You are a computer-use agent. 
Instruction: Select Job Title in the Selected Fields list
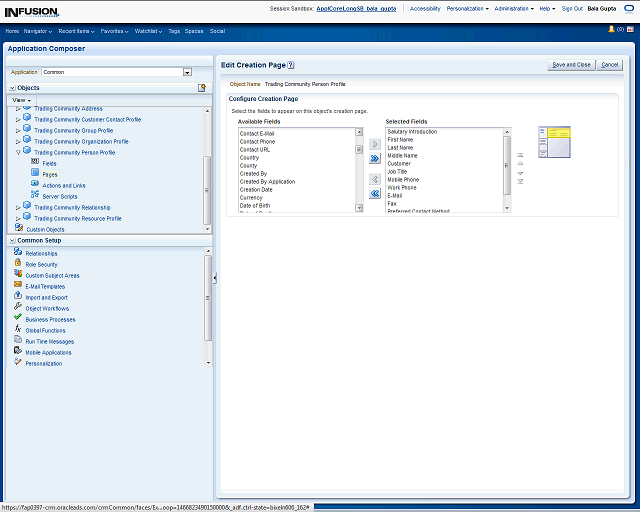click(397, 171)
